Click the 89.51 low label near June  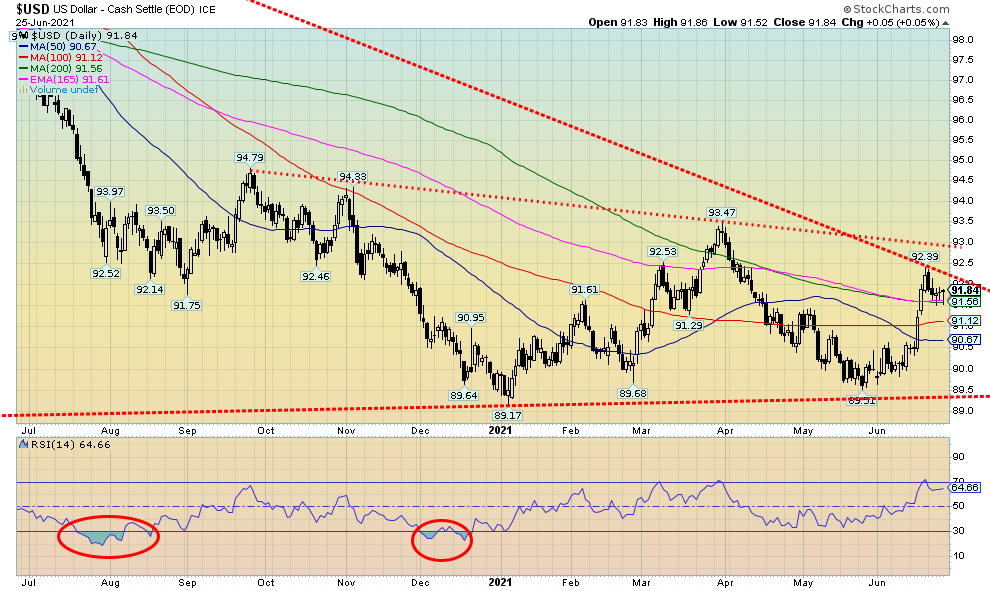click(x=861, y=400)
